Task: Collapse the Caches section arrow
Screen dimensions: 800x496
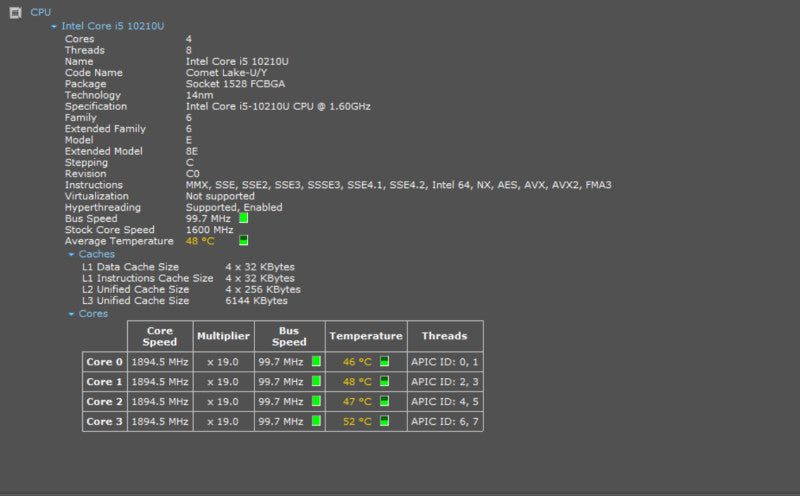Action: pyautogui.click(x=71, y=254)
